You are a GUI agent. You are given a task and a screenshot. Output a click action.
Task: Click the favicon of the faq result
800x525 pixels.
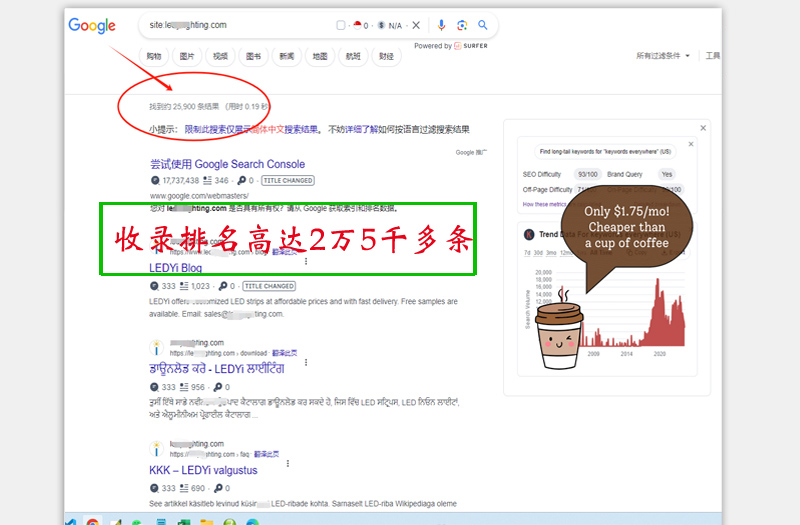tap(156, 449)
